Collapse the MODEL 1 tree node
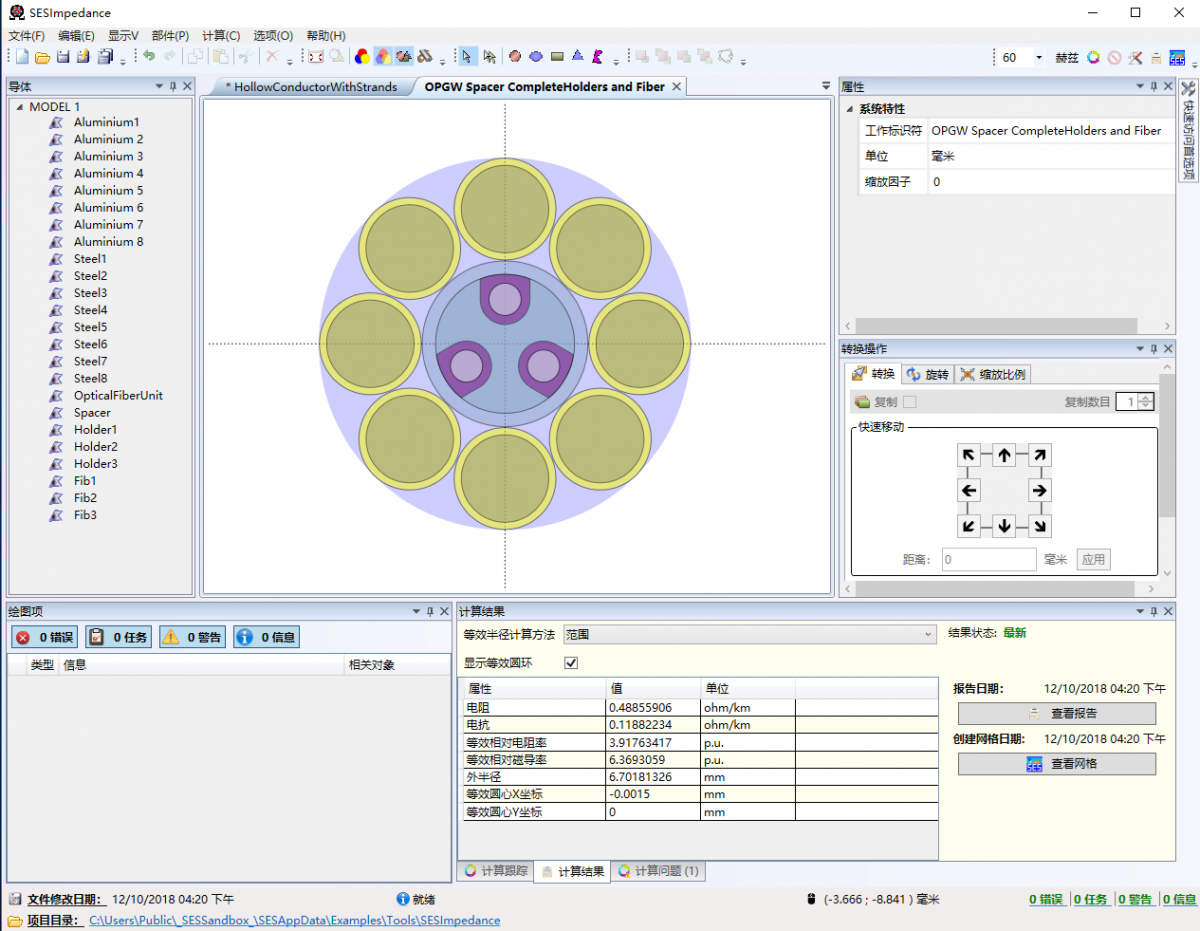1200x931 pixels. [x=18, y=106]
